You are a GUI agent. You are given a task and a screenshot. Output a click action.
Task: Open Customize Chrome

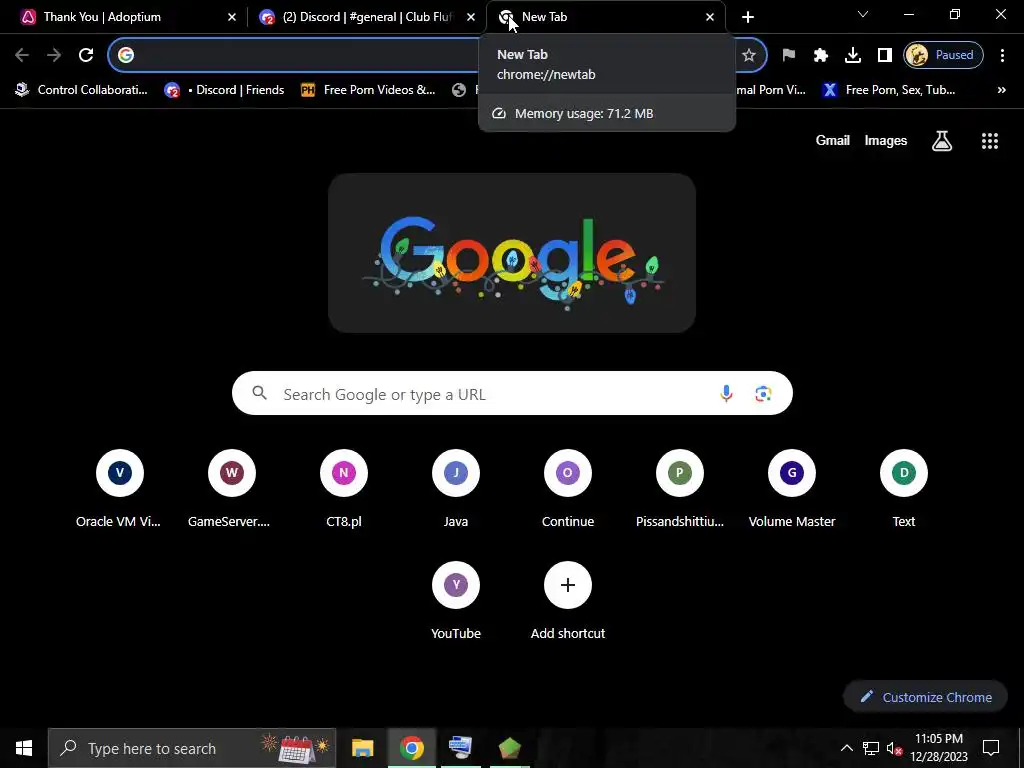(925, 697)
